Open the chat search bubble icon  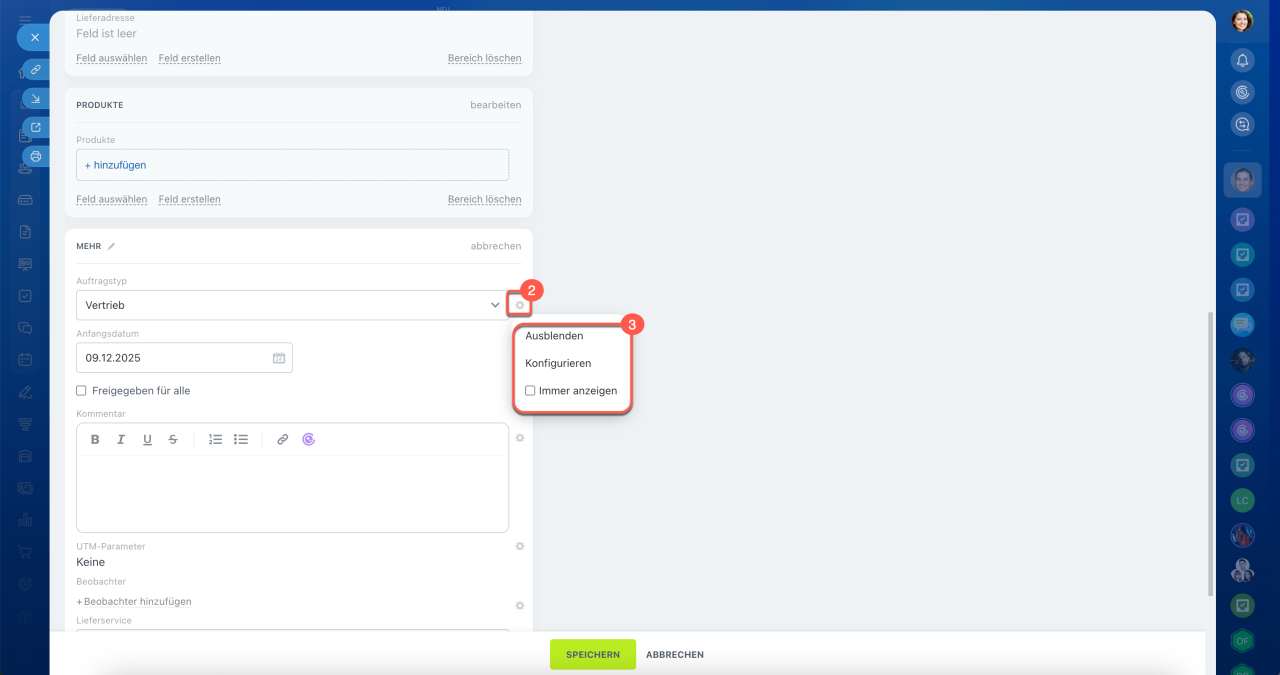pos(1242,125)
